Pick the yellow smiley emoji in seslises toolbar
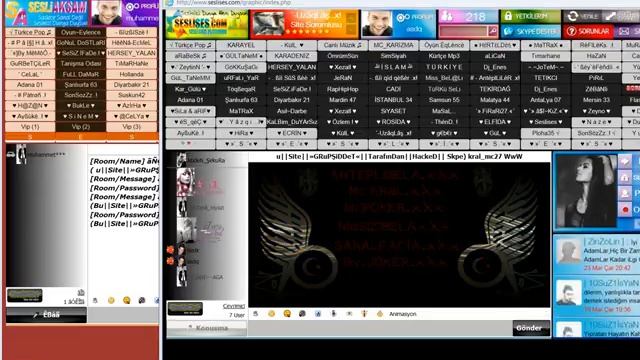 coord(271,313)
